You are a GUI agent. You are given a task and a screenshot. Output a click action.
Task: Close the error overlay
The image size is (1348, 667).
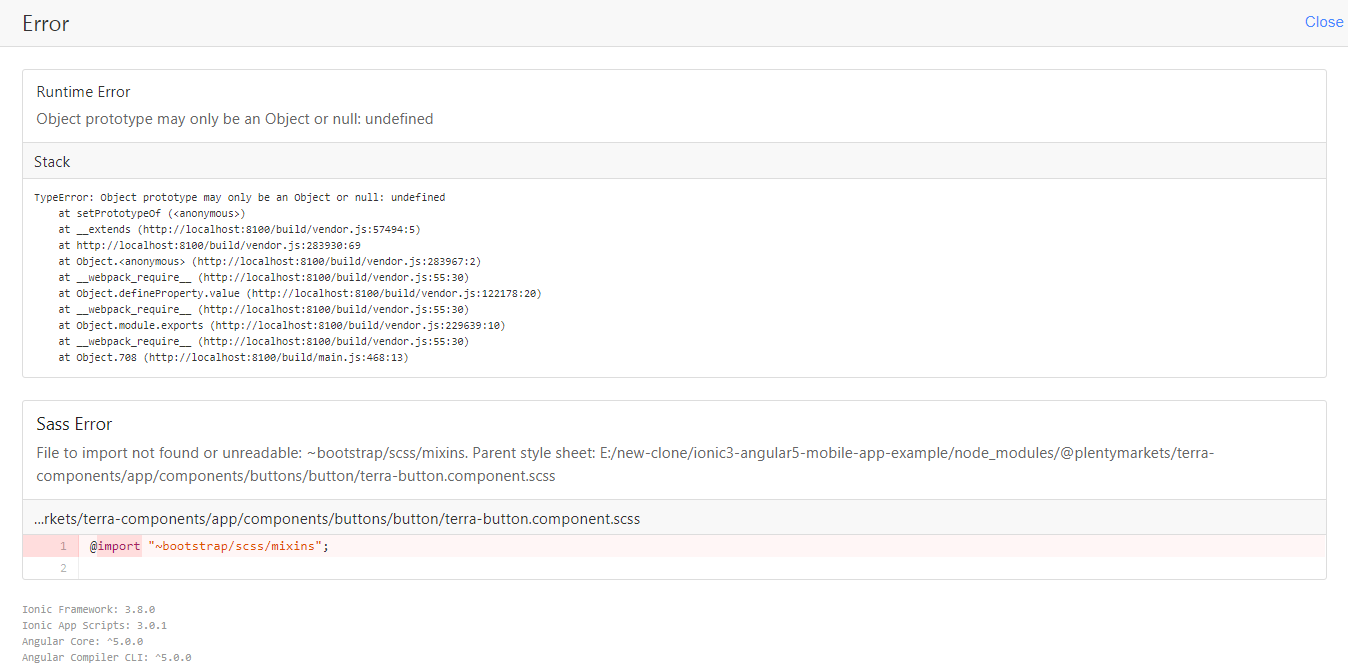1323,22
